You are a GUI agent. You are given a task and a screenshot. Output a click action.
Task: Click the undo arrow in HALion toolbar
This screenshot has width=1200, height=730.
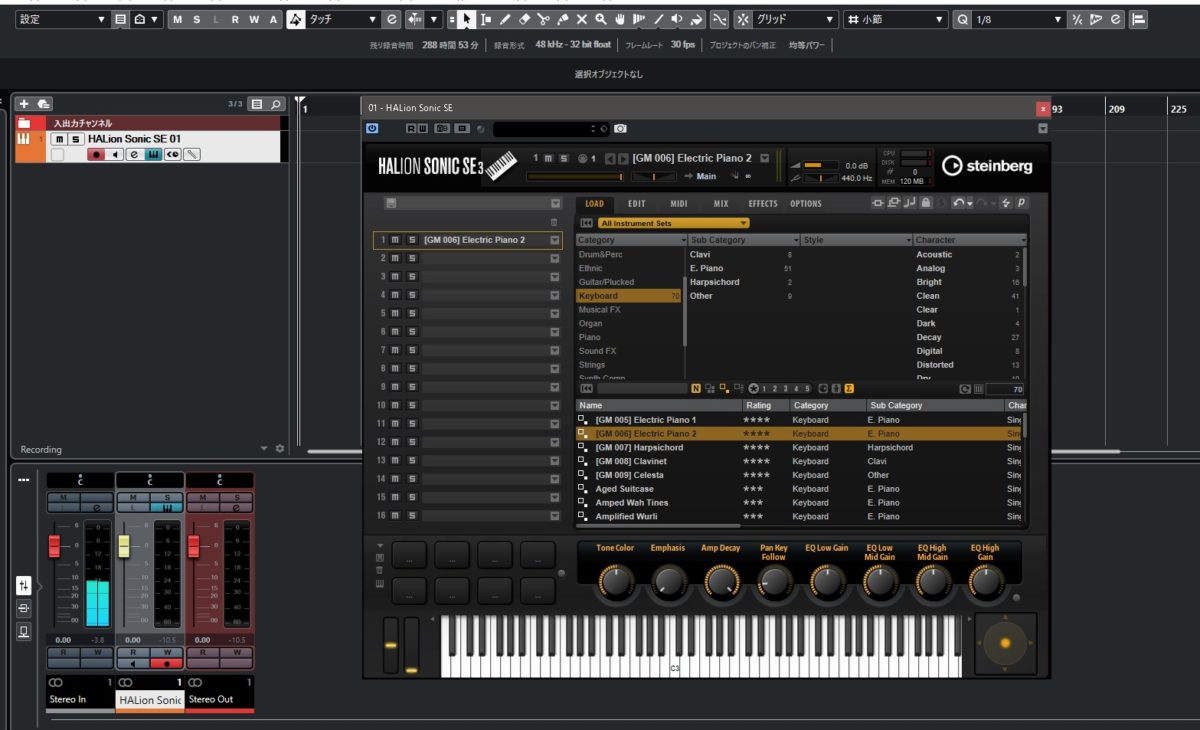pos(959,203)
